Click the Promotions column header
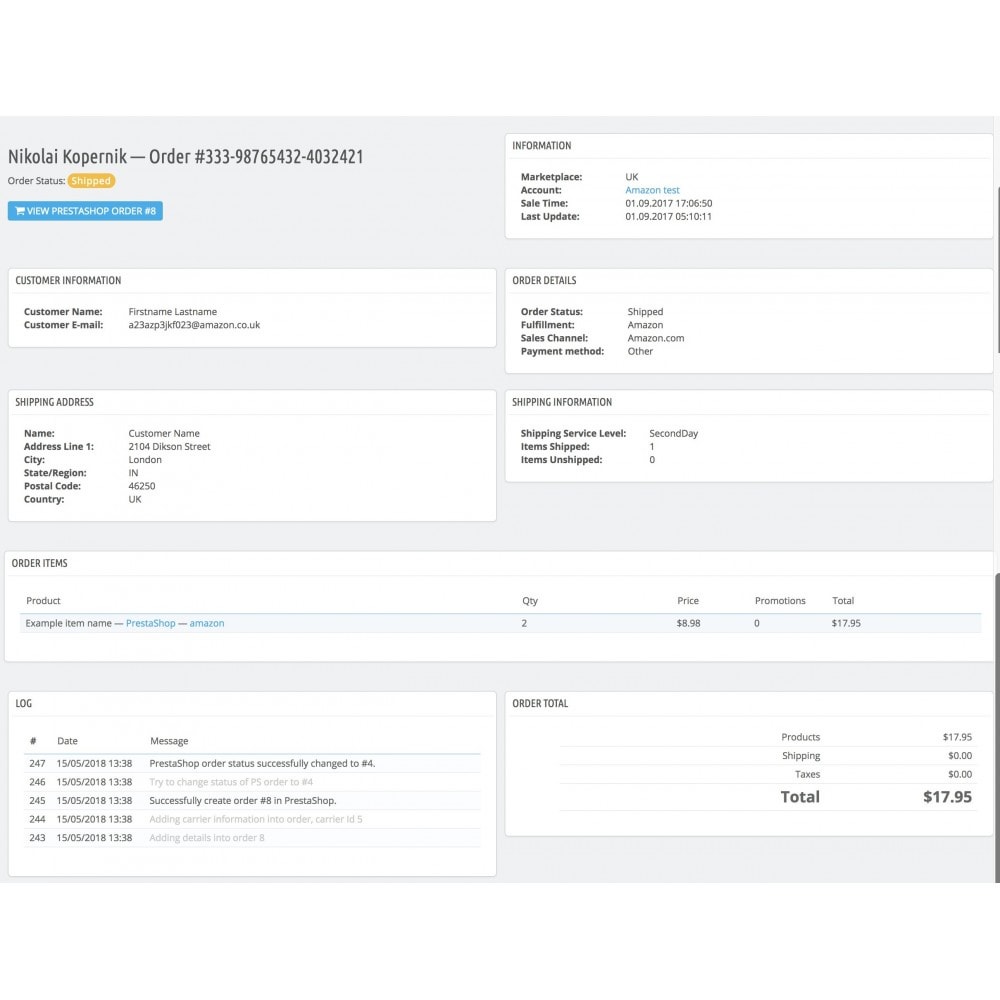Image resolution: width=1000 pixels, height=1000 pixels. (780, 601)
